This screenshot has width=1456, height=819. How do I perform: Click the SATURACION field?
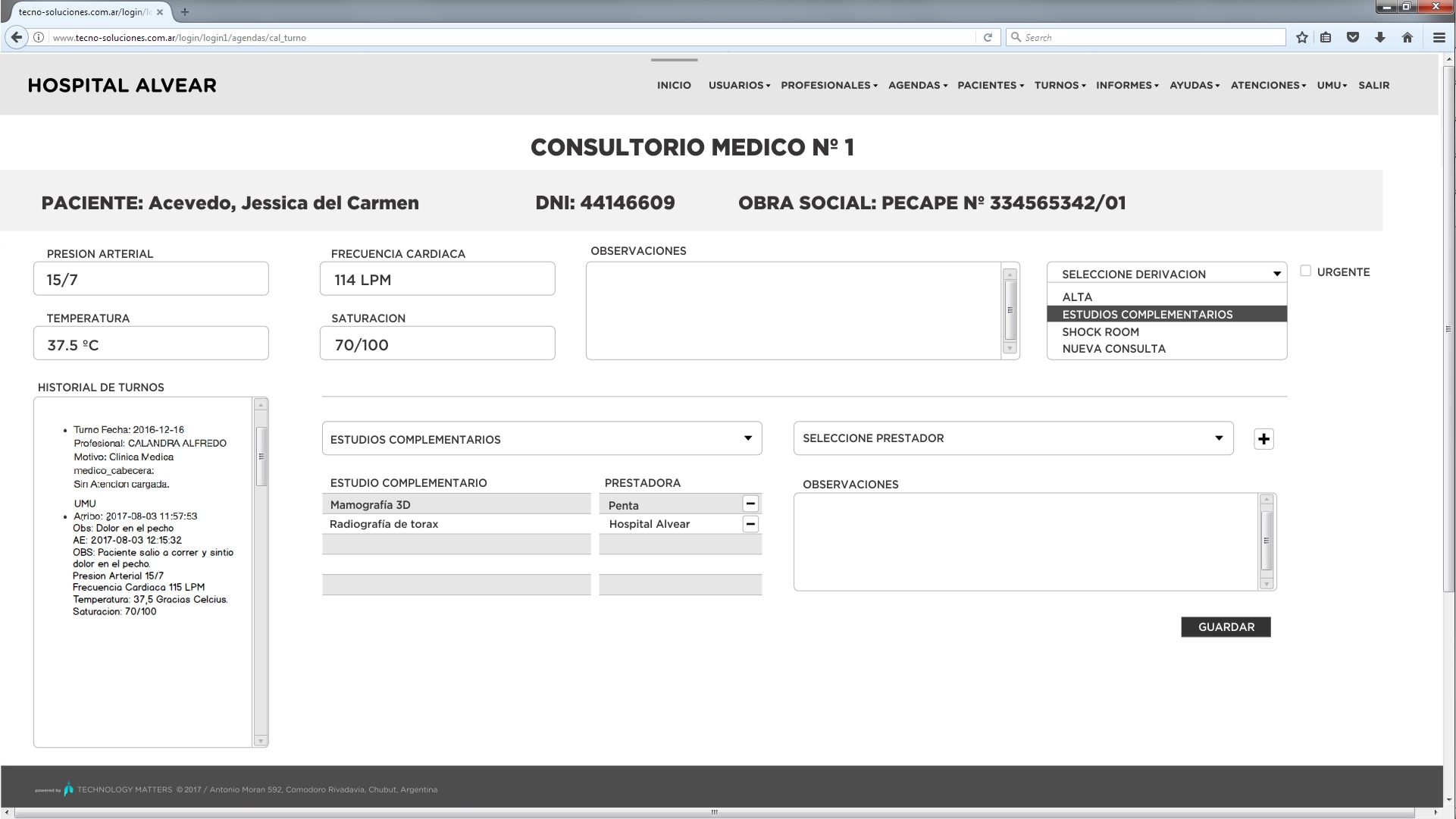(x=437, y=343)
